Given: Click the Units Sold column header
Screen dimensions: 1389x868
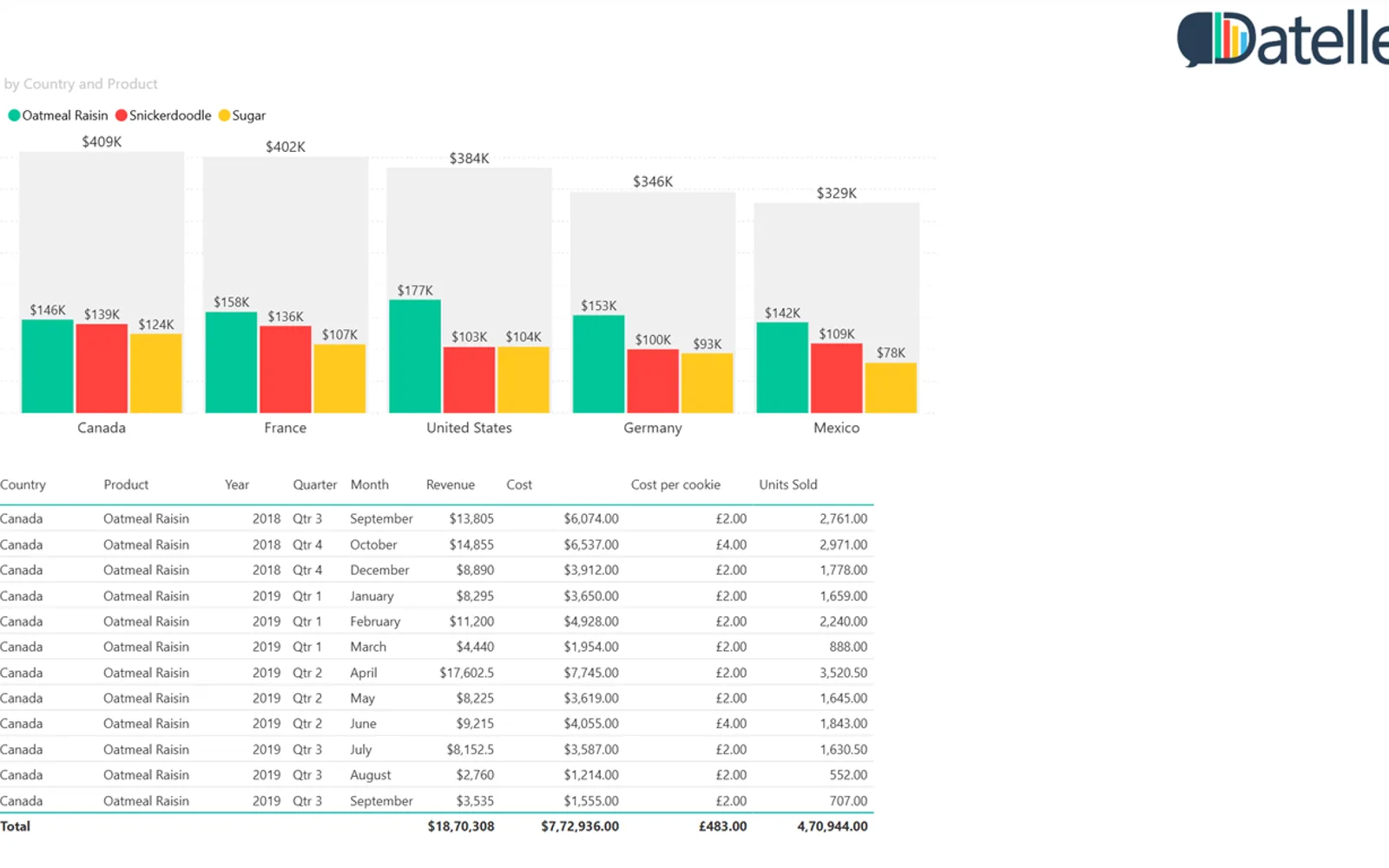Looking at the screenshot, I should click(x=788, y=484).
